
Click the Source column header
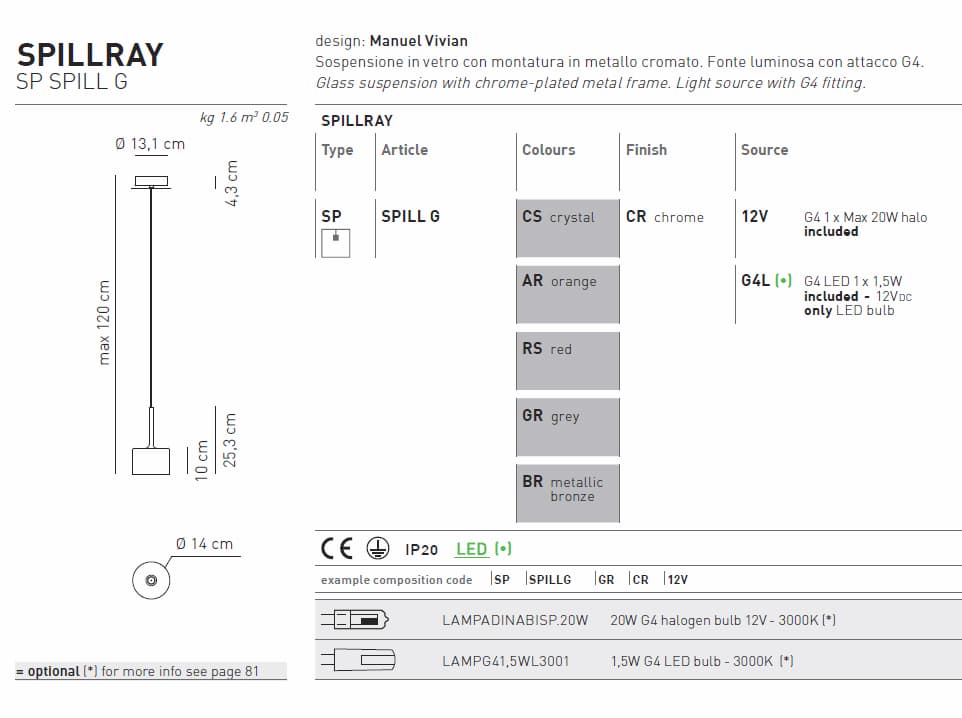coord(764,150)
